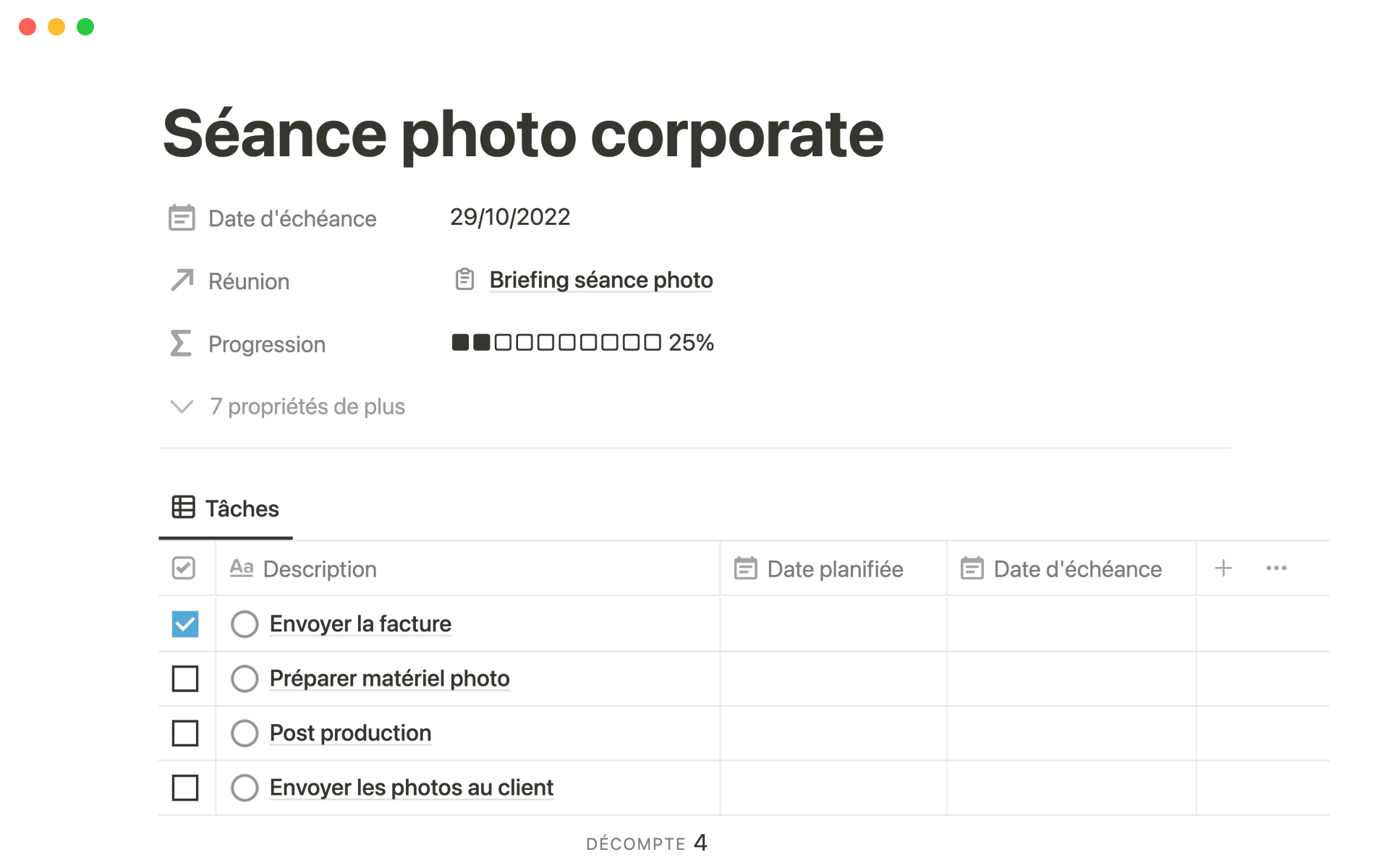Open the Date planifiée column header menu
Viewport: 1389px width, 868px height.
pyautogui.click(x=833, y=569)
